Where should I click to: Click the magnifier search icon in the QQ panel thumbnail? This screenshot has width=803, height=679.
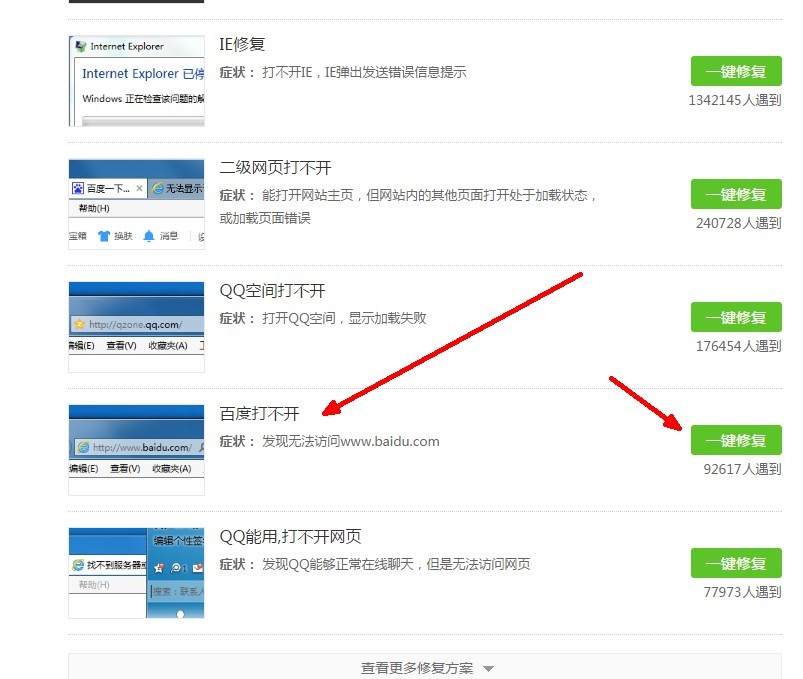[175, 569]
